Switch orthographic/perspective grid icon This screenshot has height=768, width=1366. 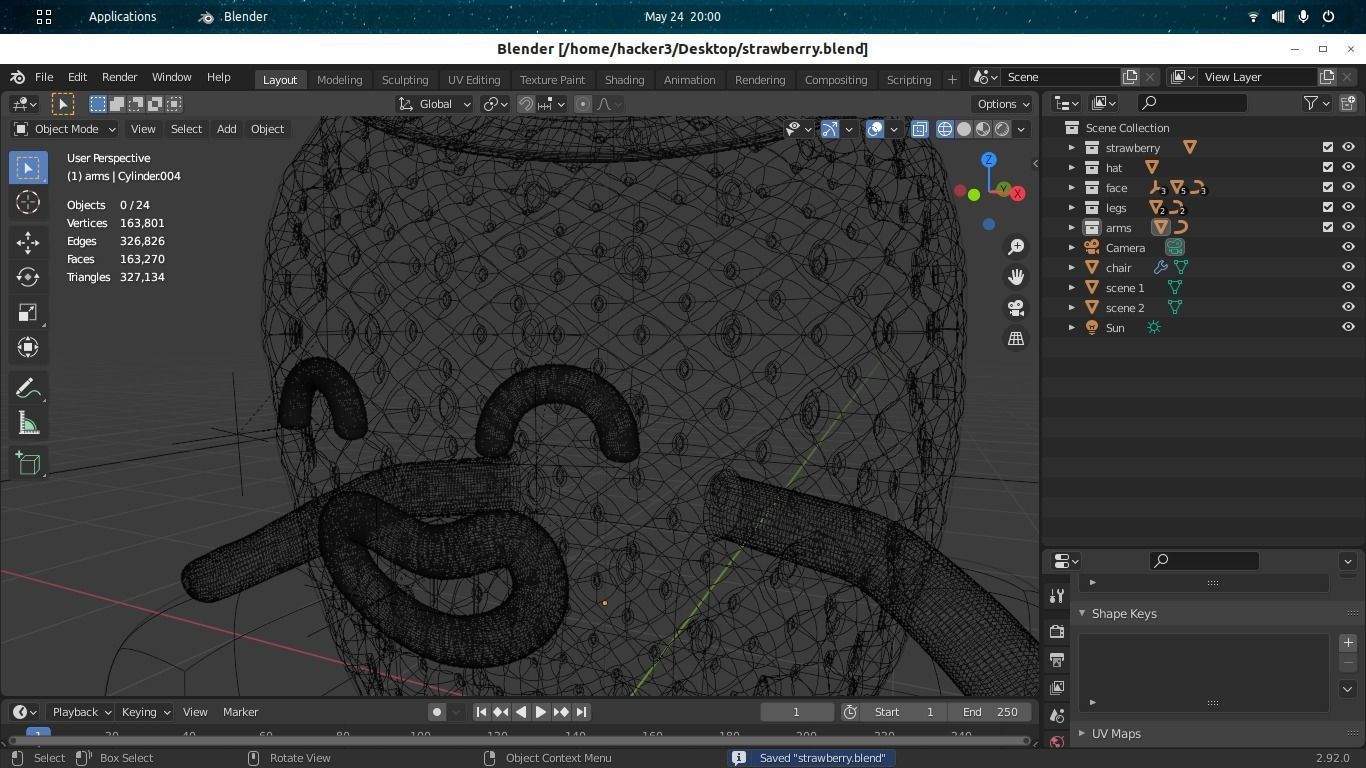(x=1016, y=339)
